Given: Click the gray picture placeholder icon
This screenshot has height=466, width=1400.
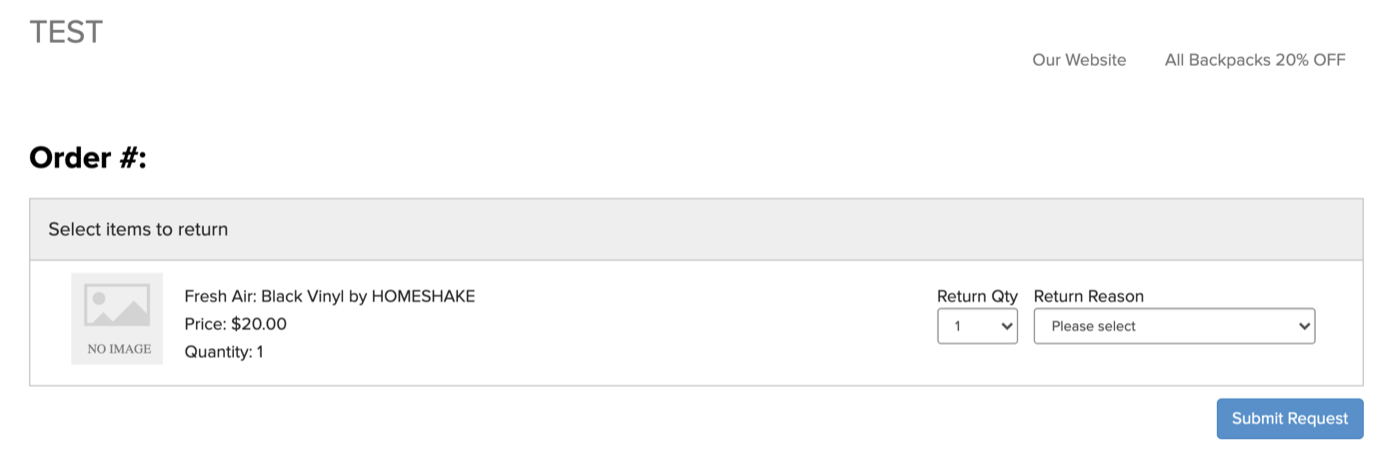Looking at the screenshot, I should point(117,305).
